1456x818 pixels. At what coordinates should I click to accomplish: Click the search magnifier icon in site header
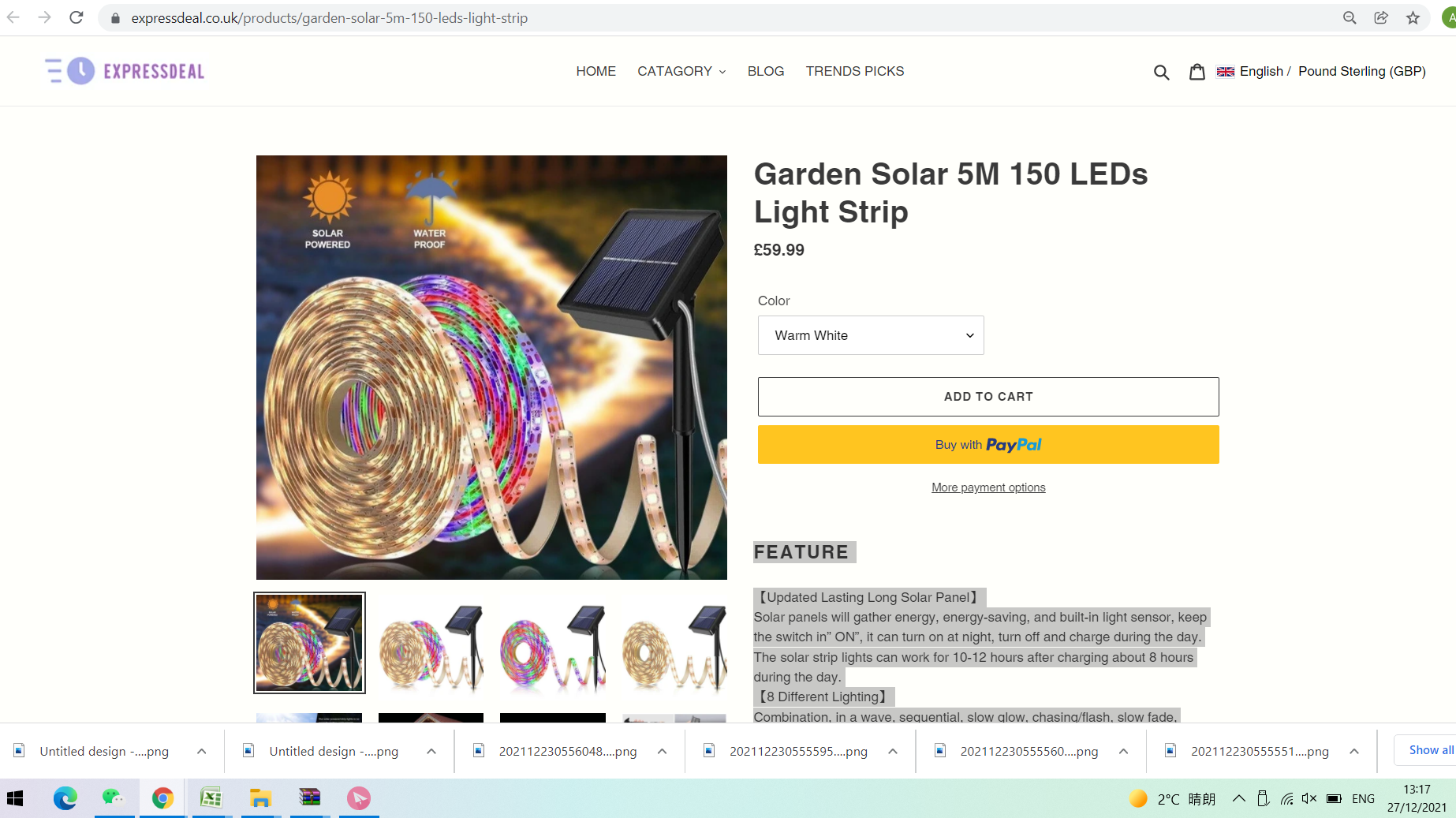[x=1161, y=72]
